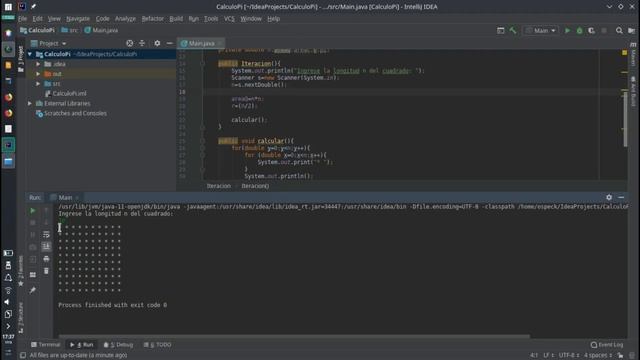Restore layout icon in Run panel

point(33,275)
